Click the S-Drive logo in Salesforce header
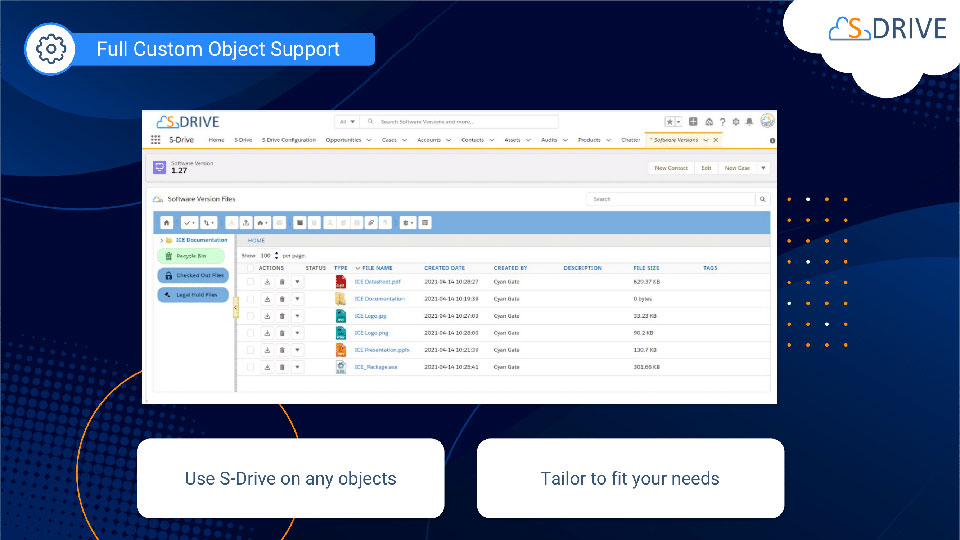 coord(188,122)
